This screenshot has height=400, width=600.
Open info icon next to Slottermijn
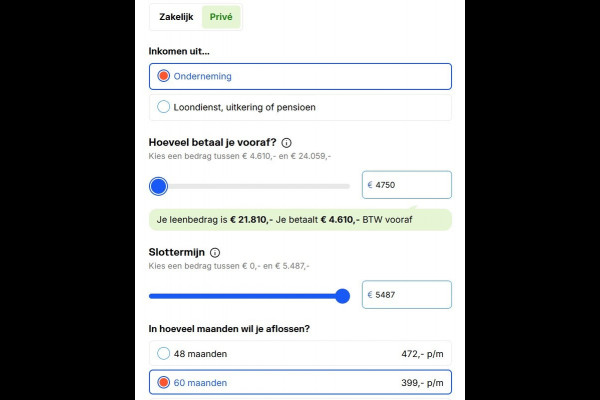tap(215, 253)
